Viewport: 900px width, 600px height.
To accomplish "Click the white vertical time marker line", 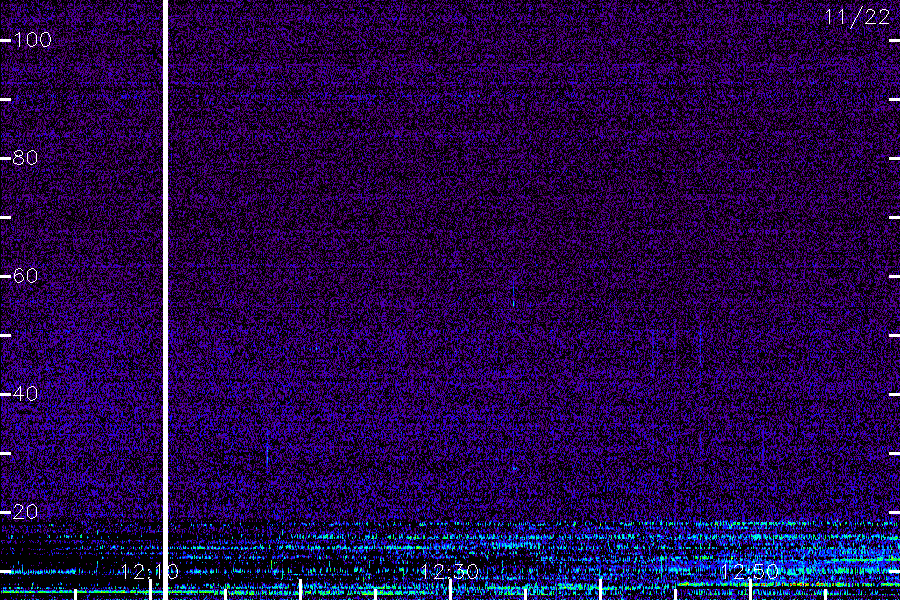I will pos(166,300).
